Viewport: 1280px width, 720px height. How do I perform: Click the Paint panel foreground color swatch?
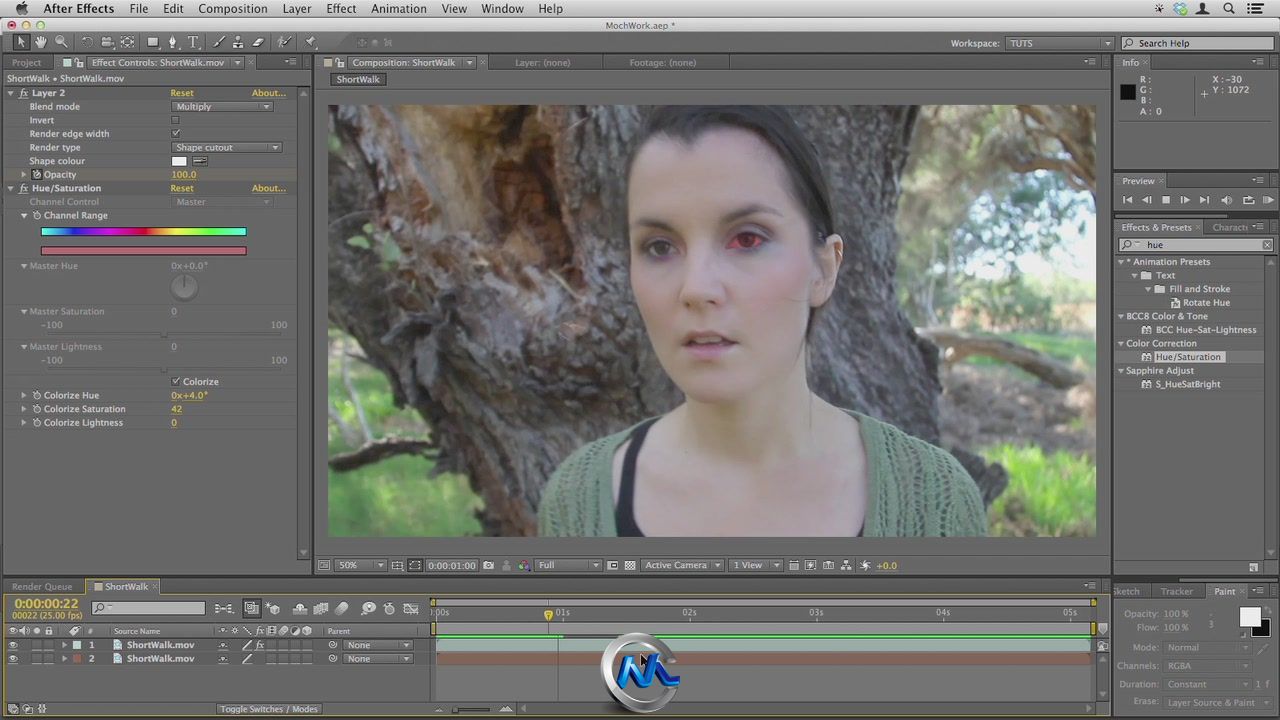[x=1249, y=617]
